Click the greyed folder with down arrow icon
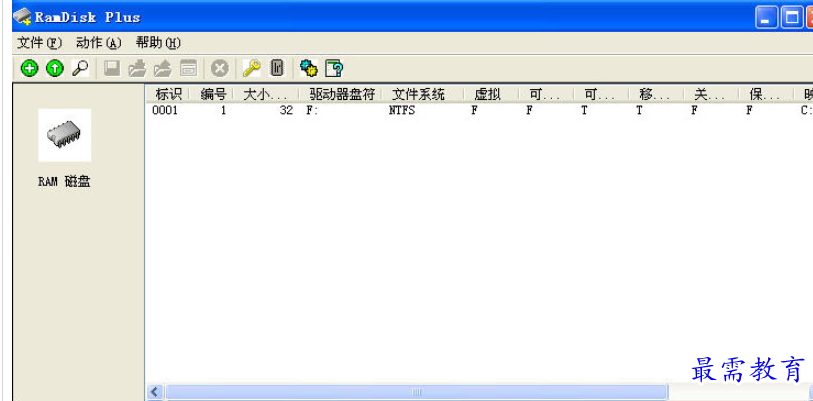Image resolution: width=813 pixels, height=401 pixels. (137, 68)
